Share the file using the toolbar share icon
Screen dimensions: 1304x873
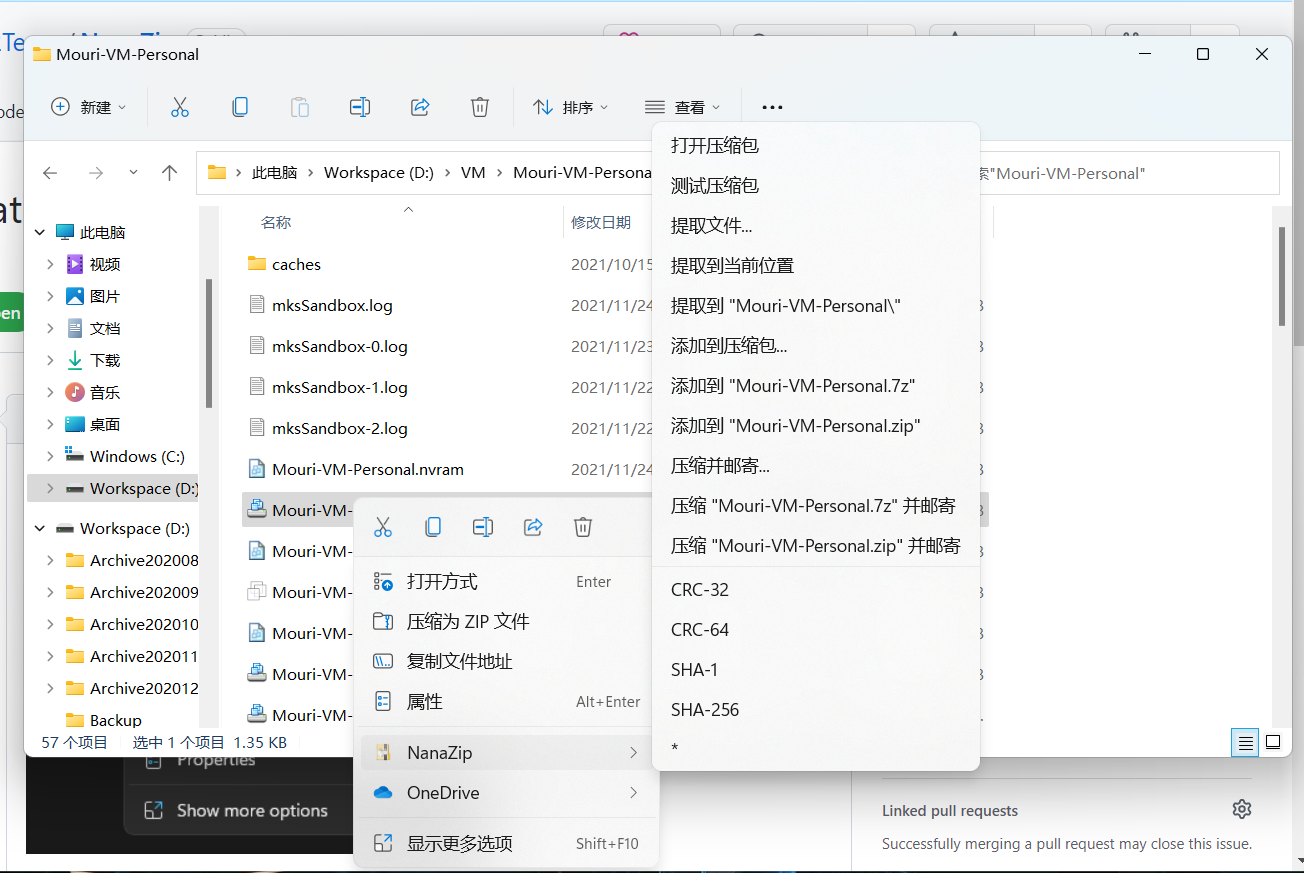[419, 107]
